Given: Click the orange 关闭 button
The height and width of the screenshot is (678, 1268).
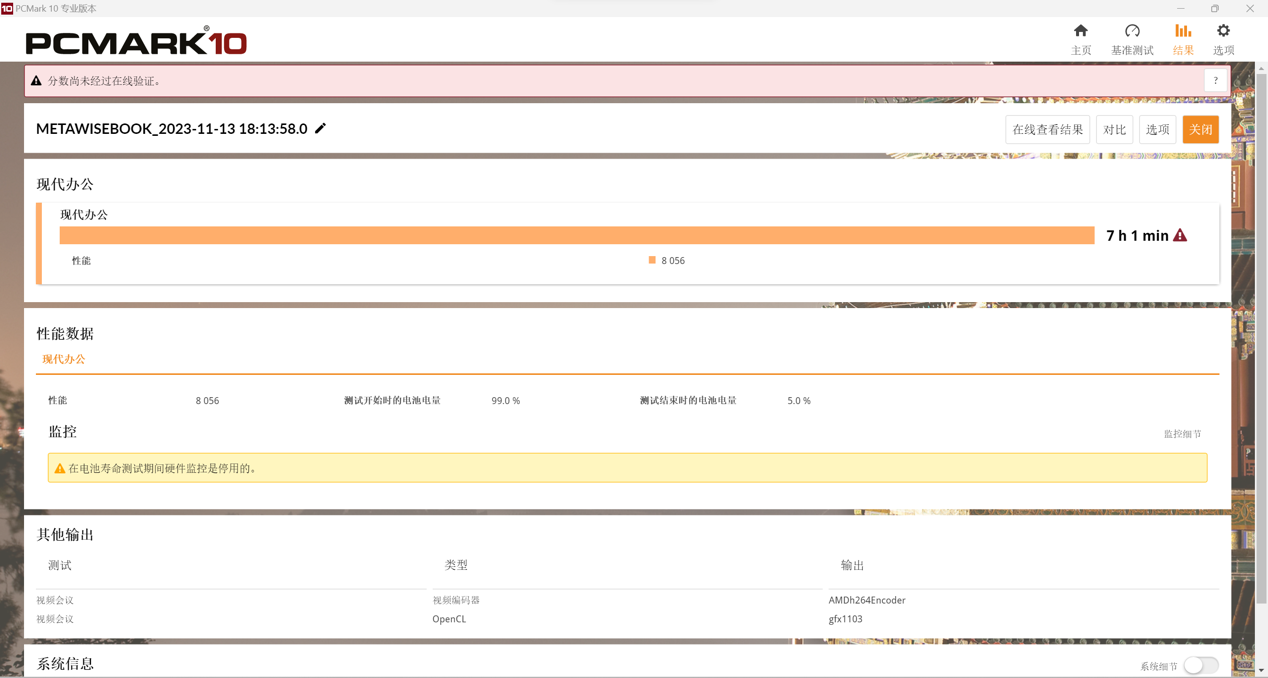Looking at the screenshot, I should (1200, 129).
